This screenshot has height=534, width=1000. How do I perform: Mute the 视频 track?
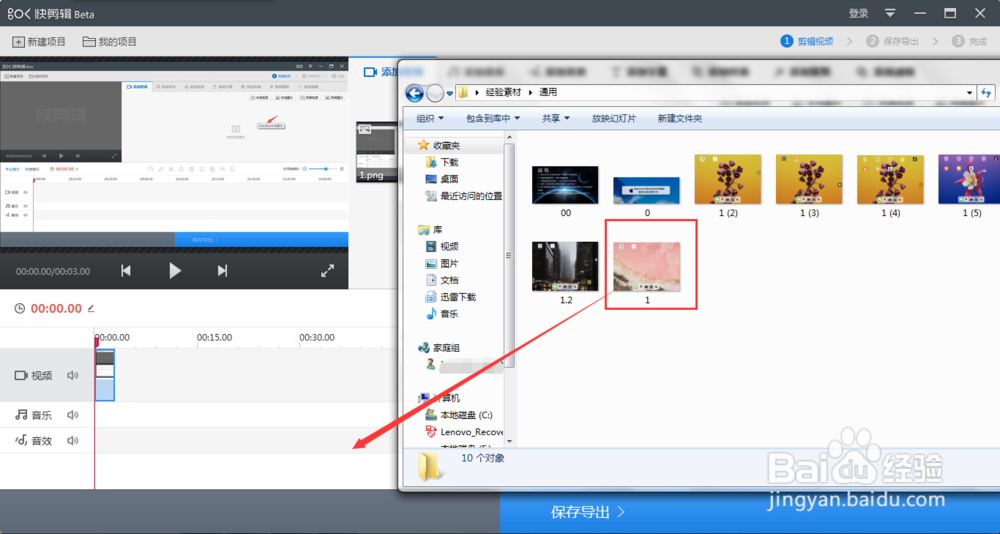click(x=73, y=376)
